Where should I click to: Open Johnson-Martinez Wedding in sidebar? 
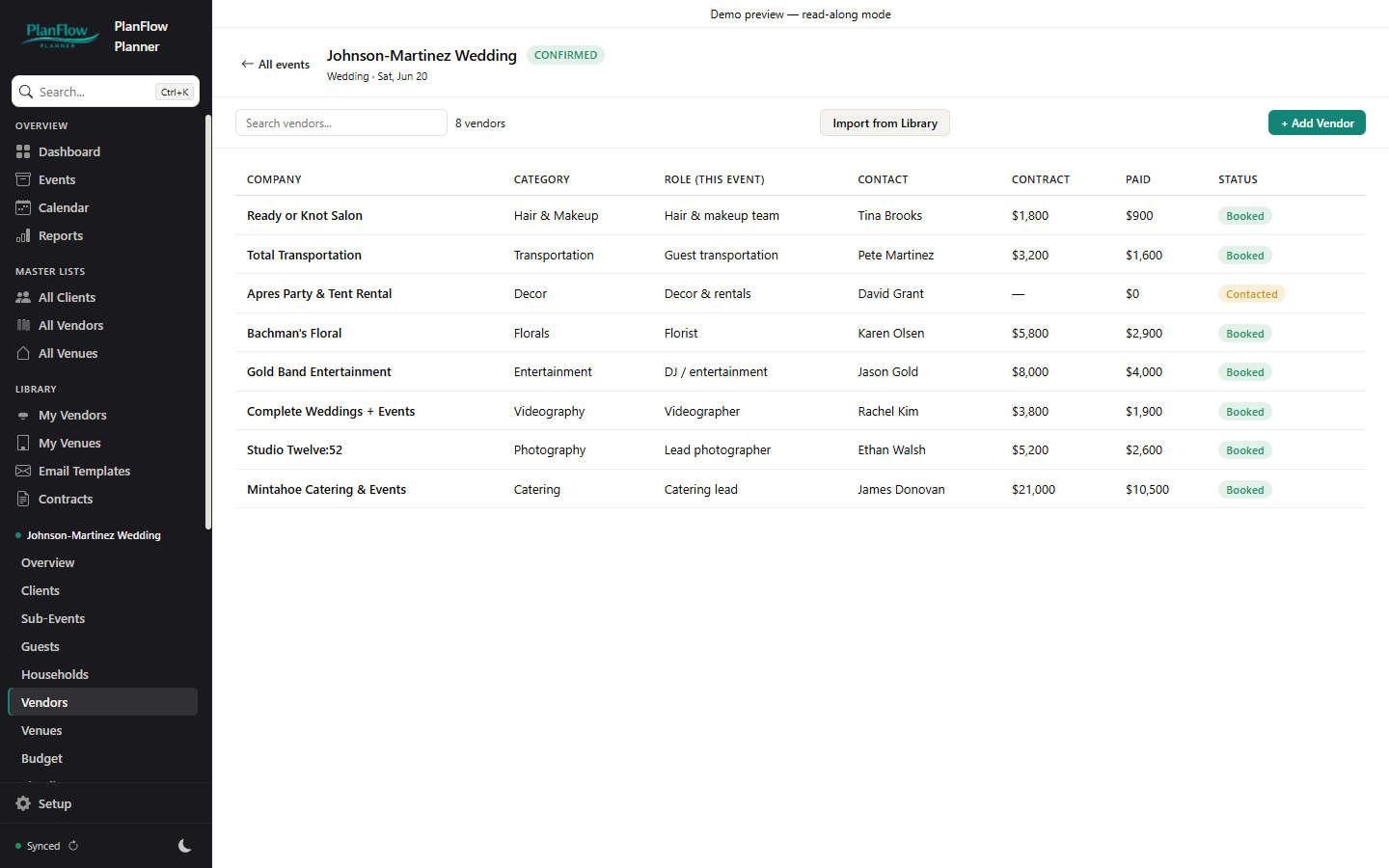click(94, 535)
